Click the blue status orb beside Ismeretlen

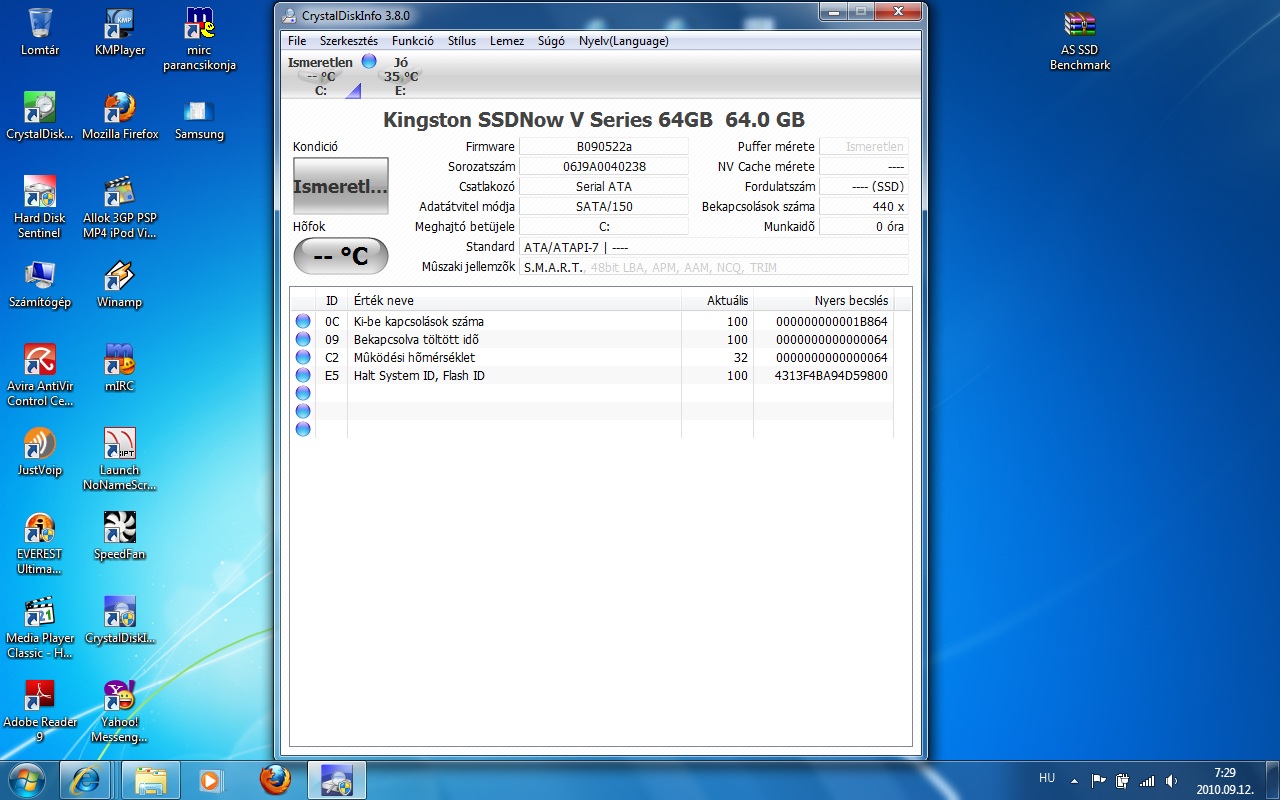tap(368, 61)
